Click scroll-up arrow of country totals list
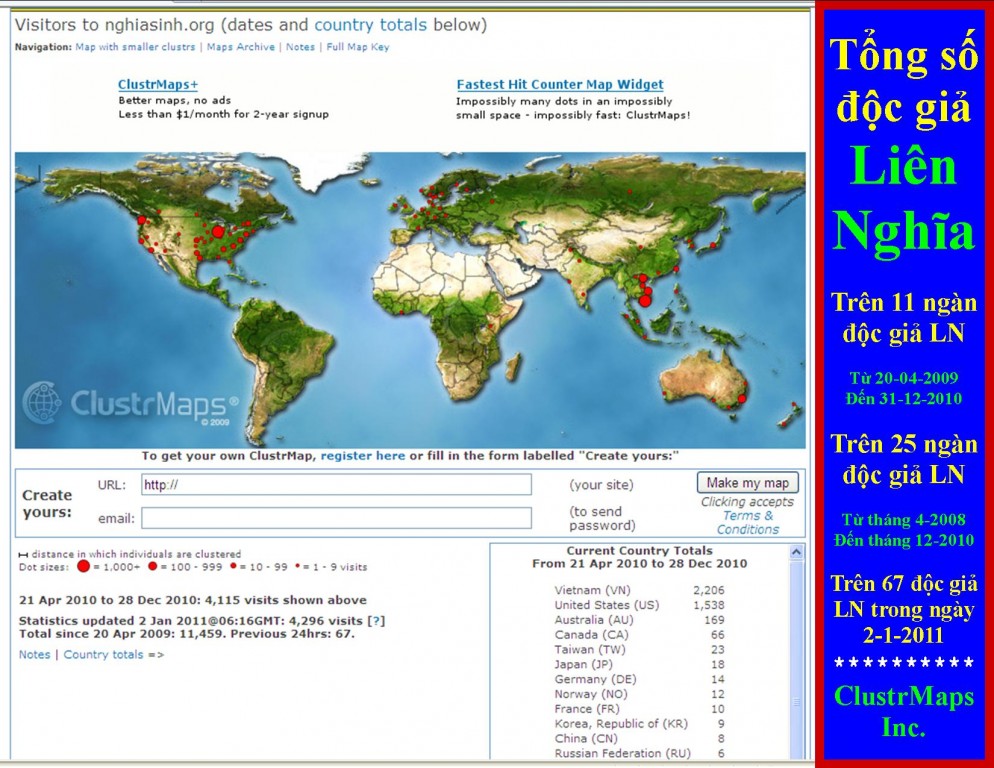 pyautogui.click(x=797, y=552)
